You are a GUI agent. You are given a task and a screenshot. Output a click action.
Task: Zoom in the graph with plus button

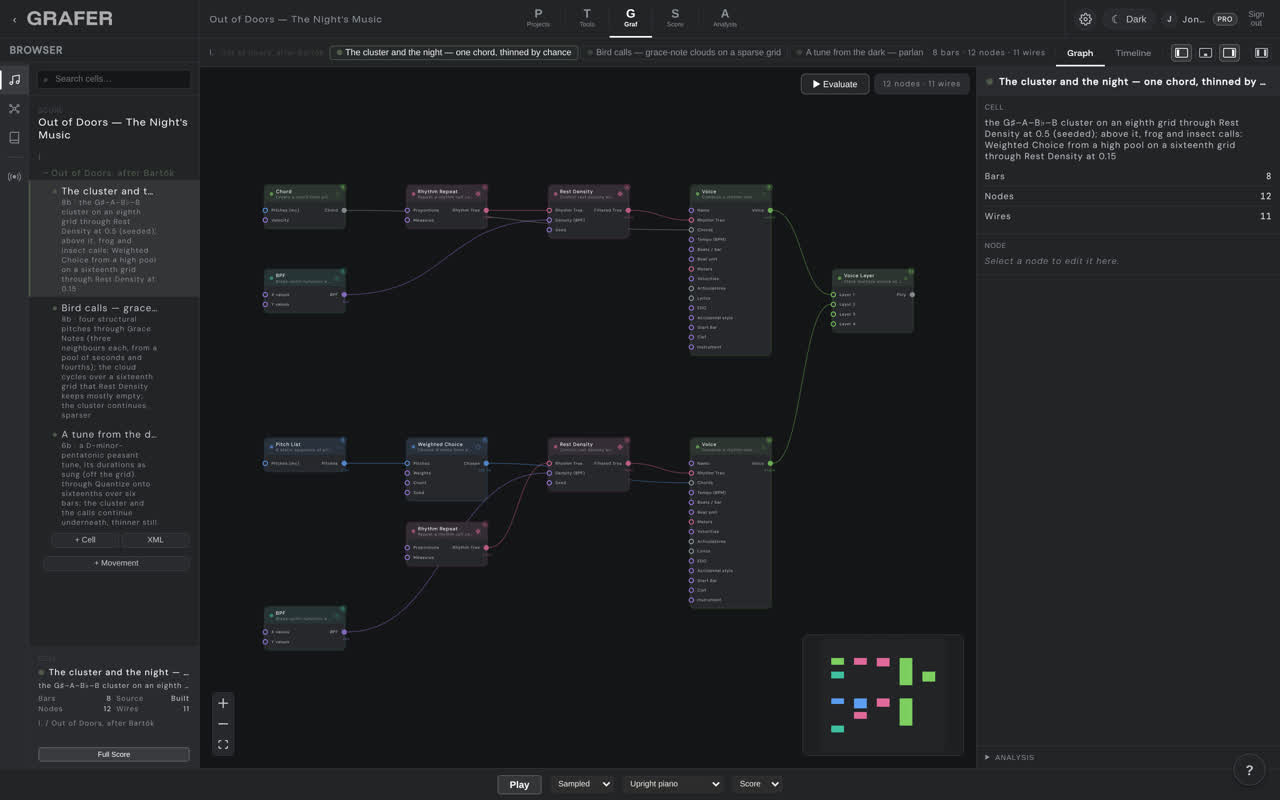[223, 703]
